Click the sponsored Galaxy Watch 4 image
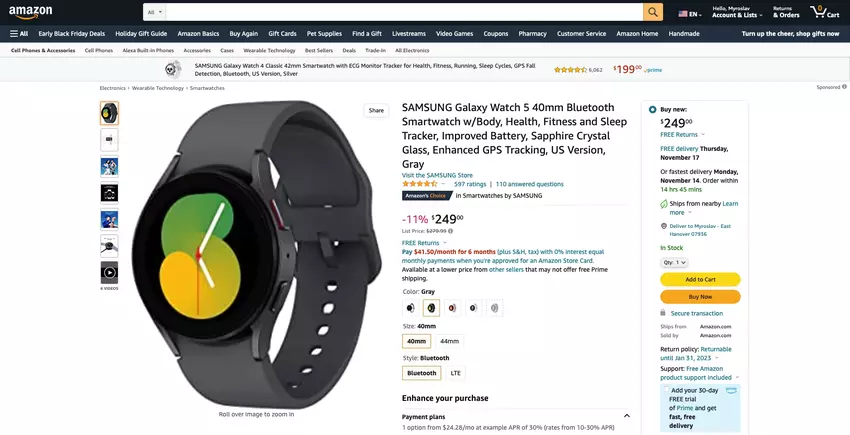 pos(173,69)
